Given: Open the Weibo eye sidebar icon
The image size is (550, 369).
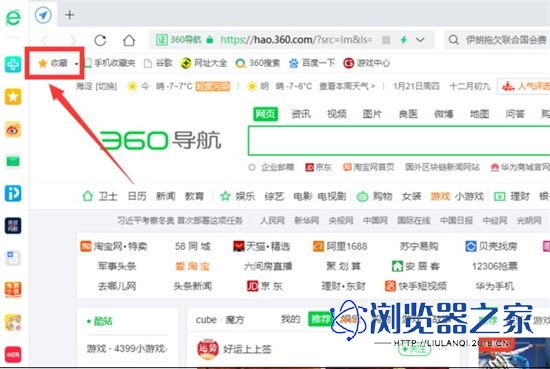Looking at the screenshot, I should pos(13,129).
